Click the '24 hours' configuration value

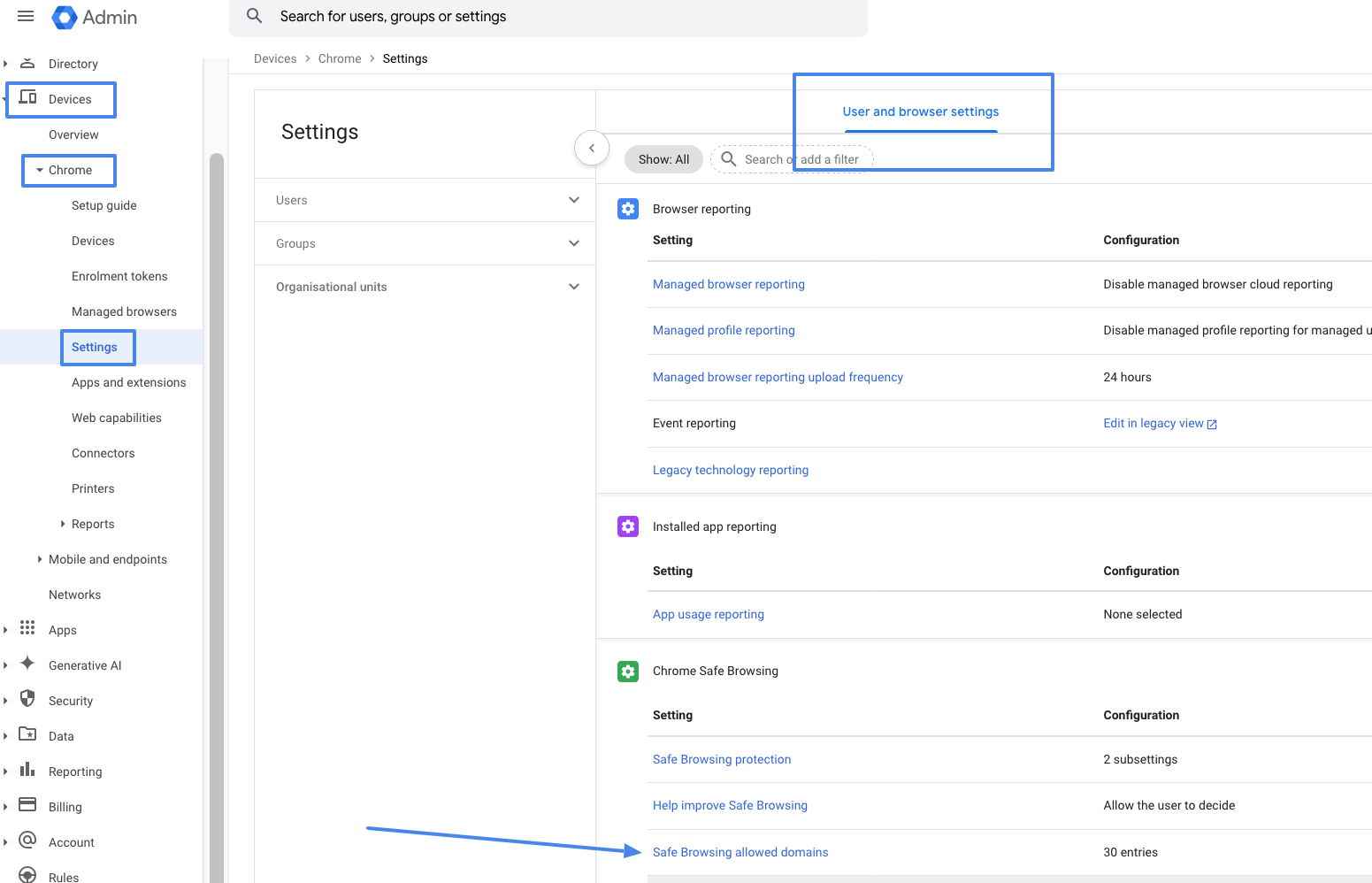(1127, 377)
